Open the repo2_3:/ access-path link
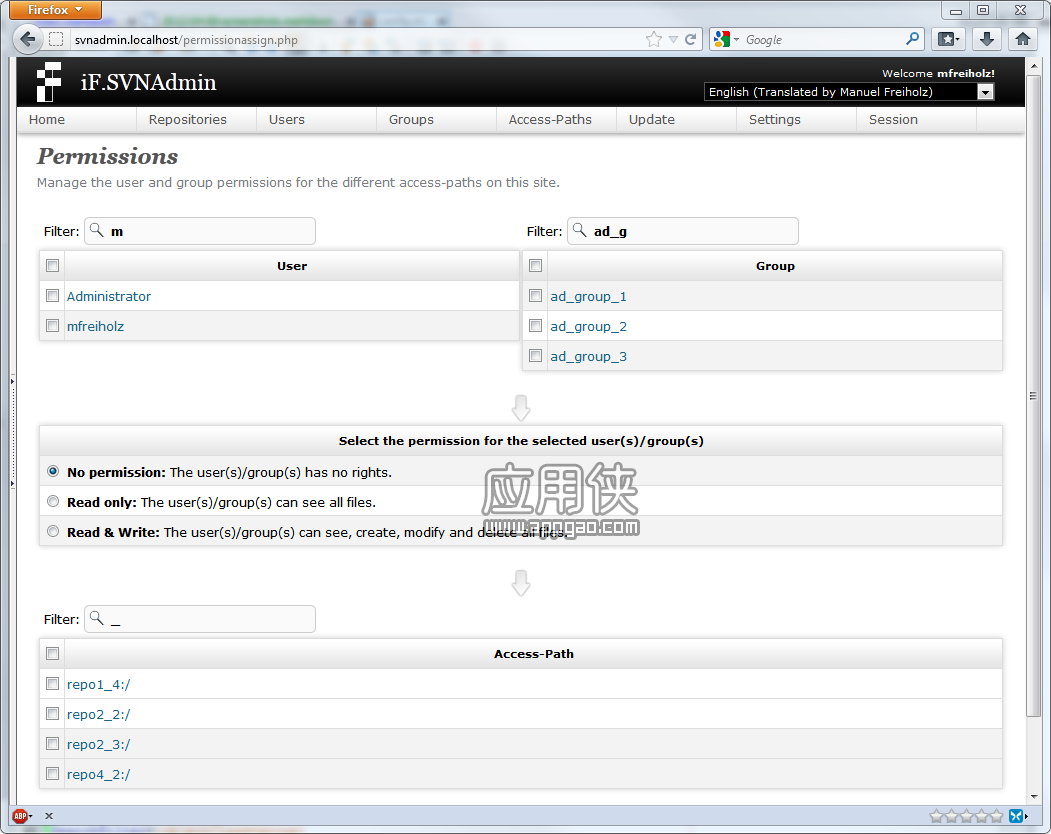Image resolution: width=1051 pixels, height=834 pixels. (99, 745)
